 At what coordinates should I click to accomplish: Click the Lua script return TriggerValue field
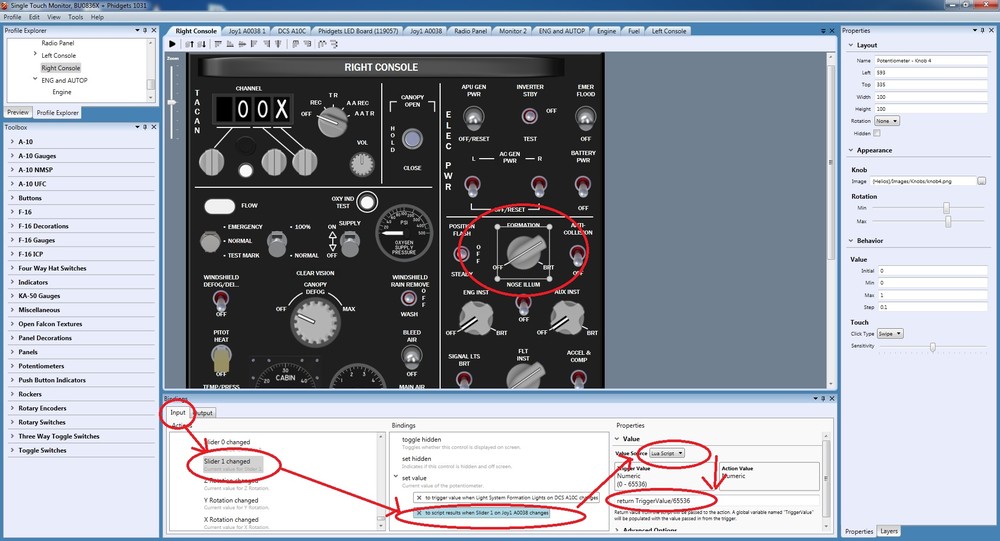click(716, 501)
